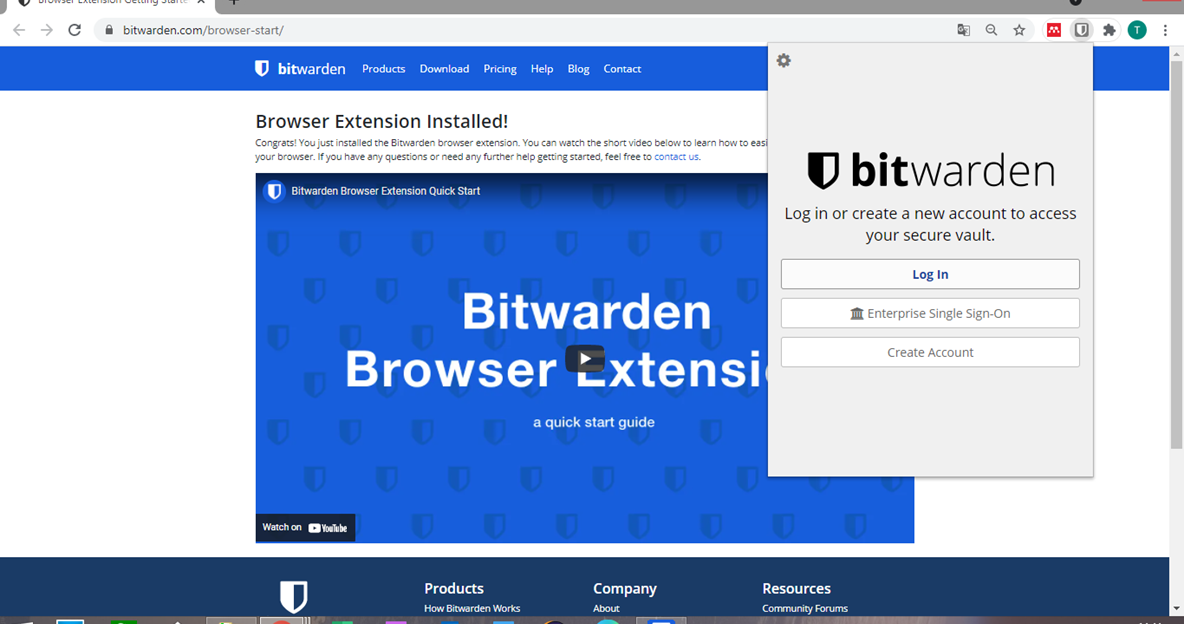
Task: Click Watch on YouTube
Action: coord(305,527)
